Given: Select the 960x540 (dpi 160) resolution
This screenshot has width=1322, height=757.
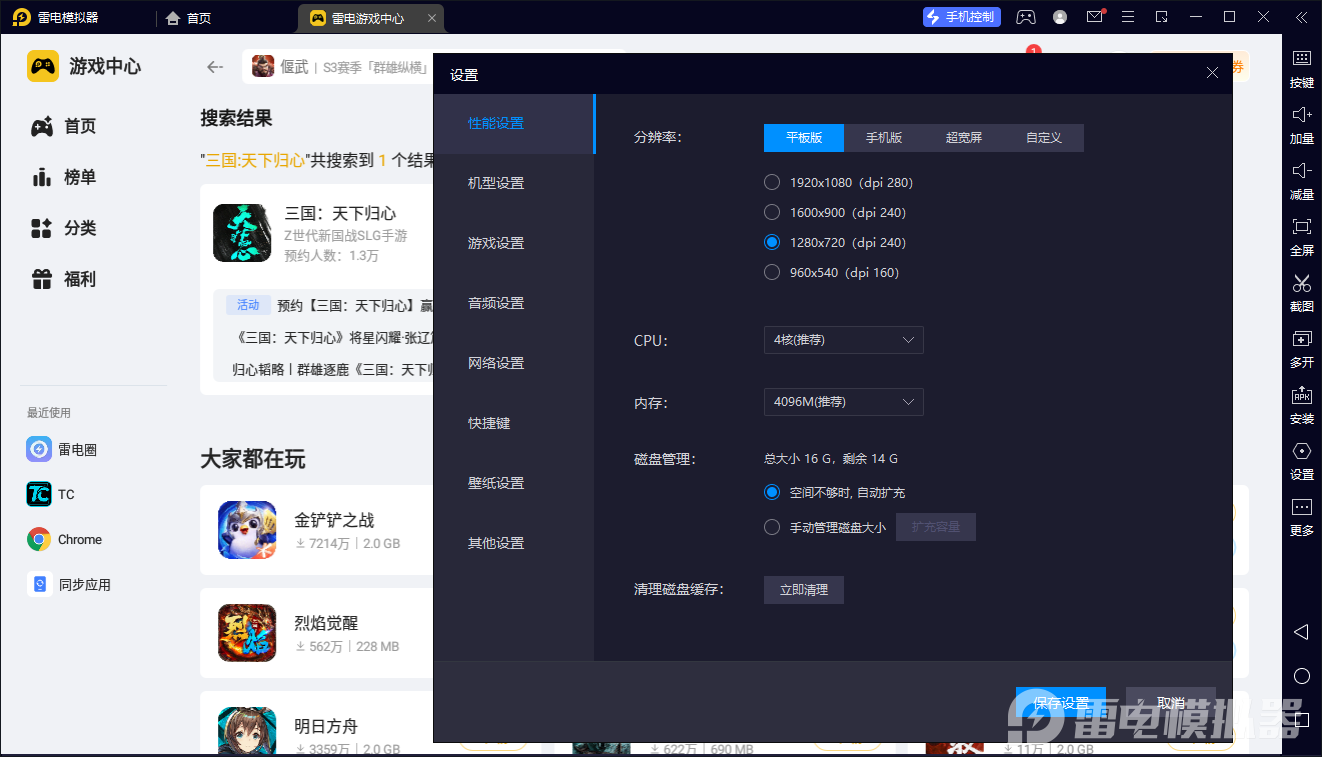Looking at the screenshot, I should [772, 272].
